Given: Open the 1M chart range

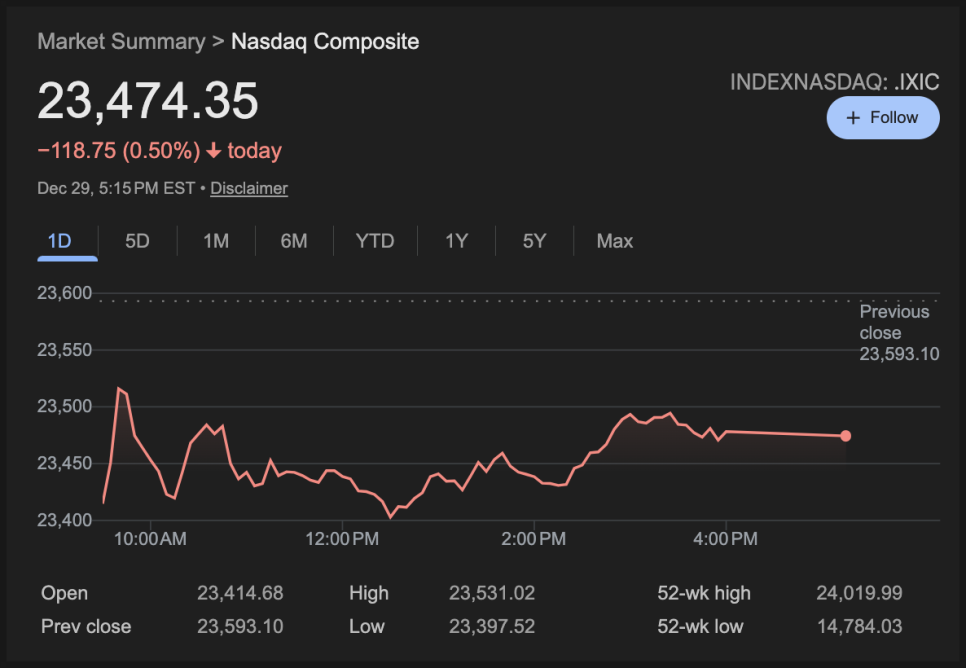Looking at the screenshot, I should (216, 241).
